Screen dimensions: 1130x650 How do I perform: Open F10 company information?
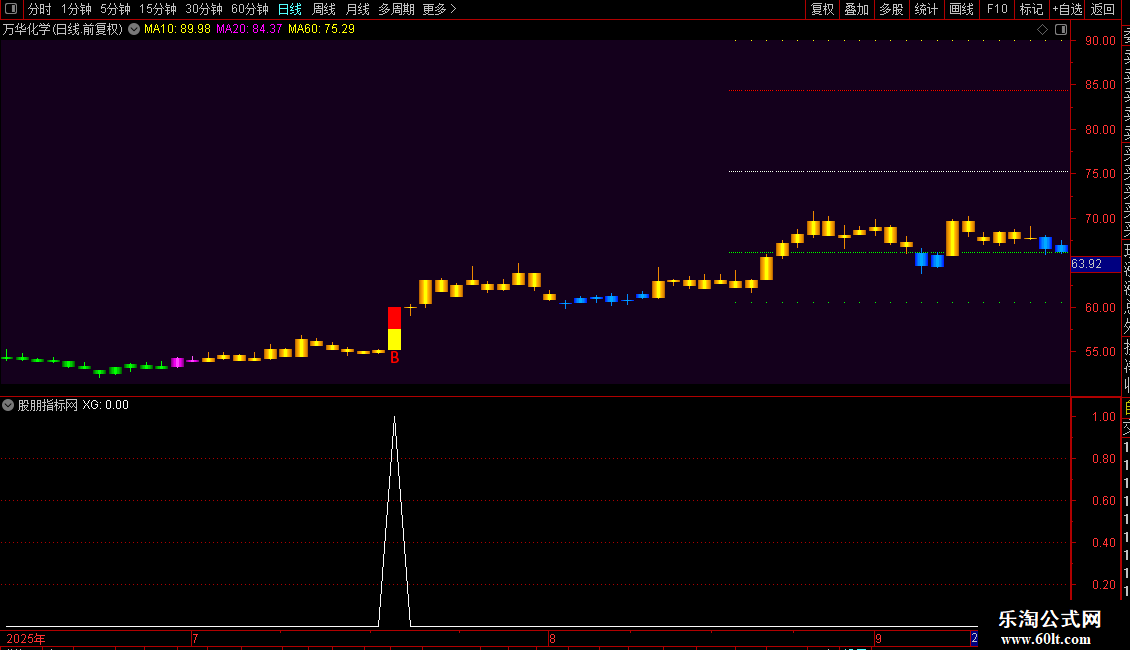pyautogui.click(x=997, y=9)
